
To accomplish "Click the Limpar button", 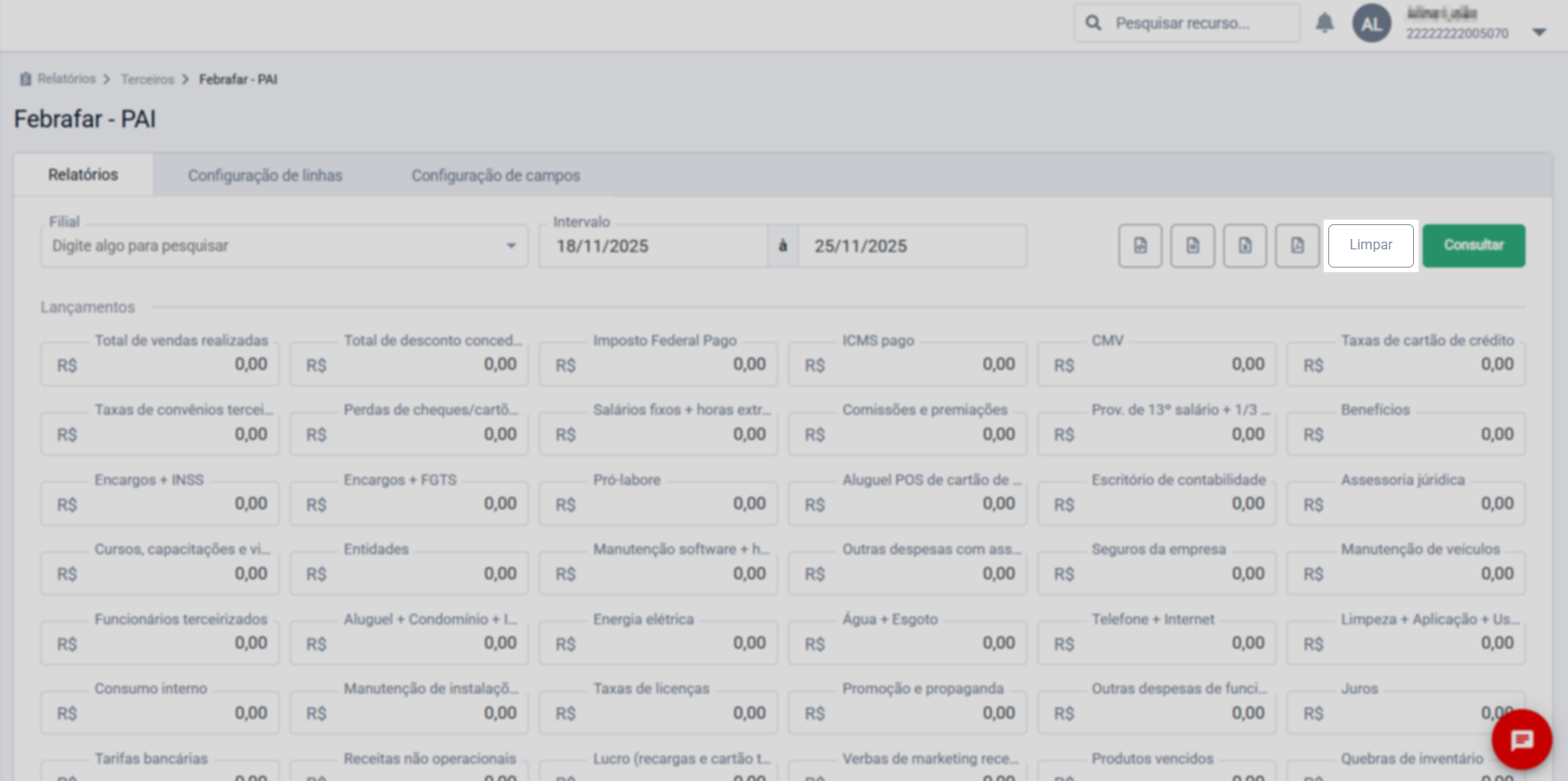I will click(x=1371, y=245).
